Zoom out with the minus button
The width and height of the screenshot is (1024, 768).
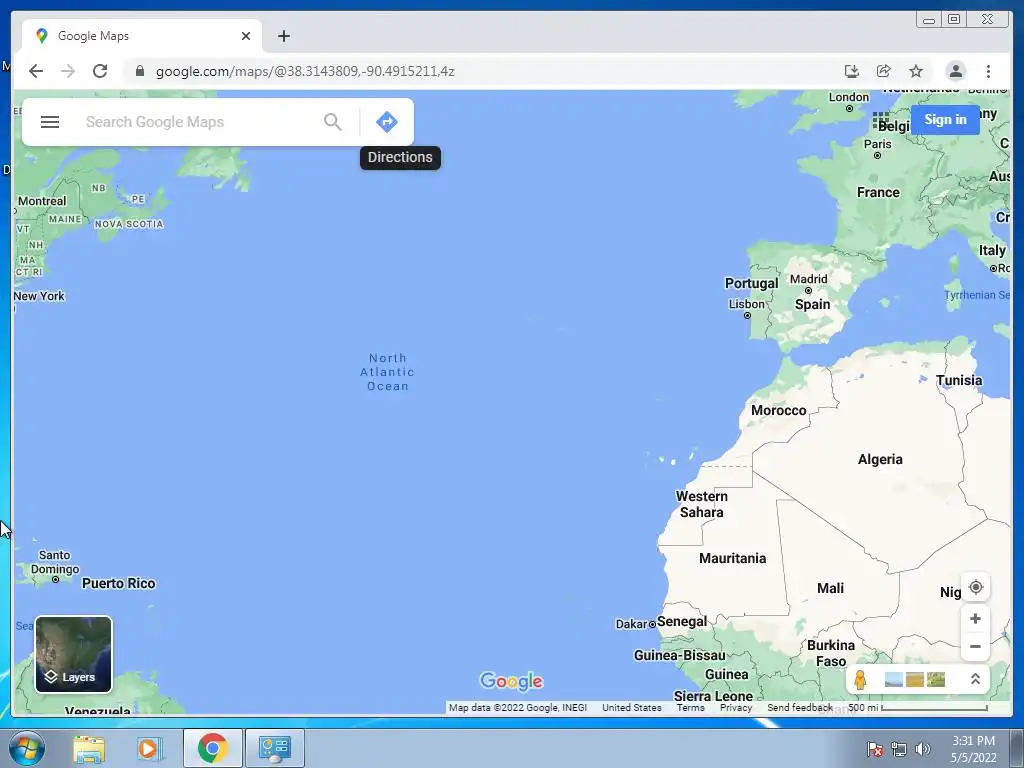(975, 647)
